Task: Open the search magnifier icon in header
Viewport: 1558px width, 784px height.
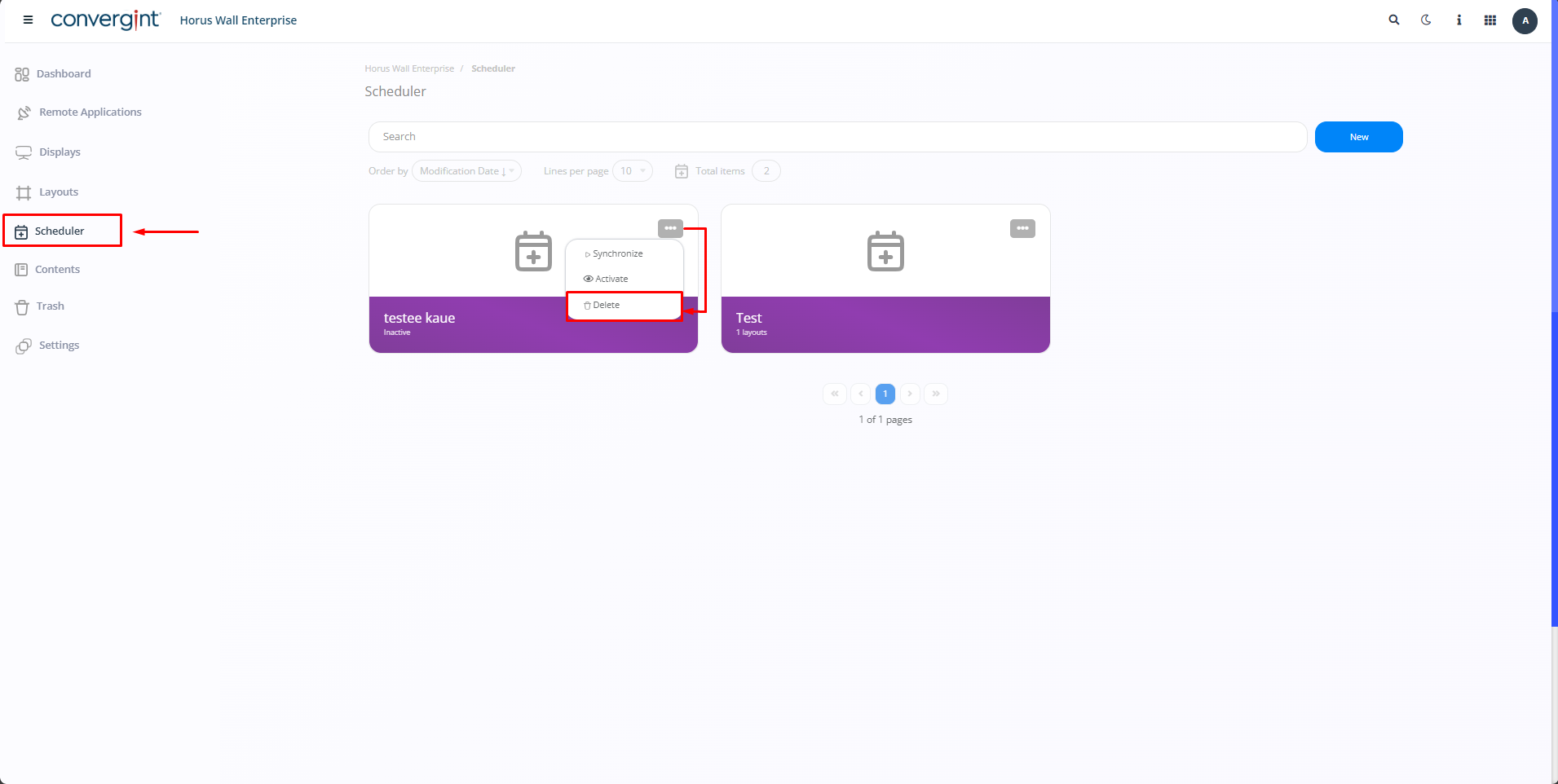Action: pos(1394,20)
